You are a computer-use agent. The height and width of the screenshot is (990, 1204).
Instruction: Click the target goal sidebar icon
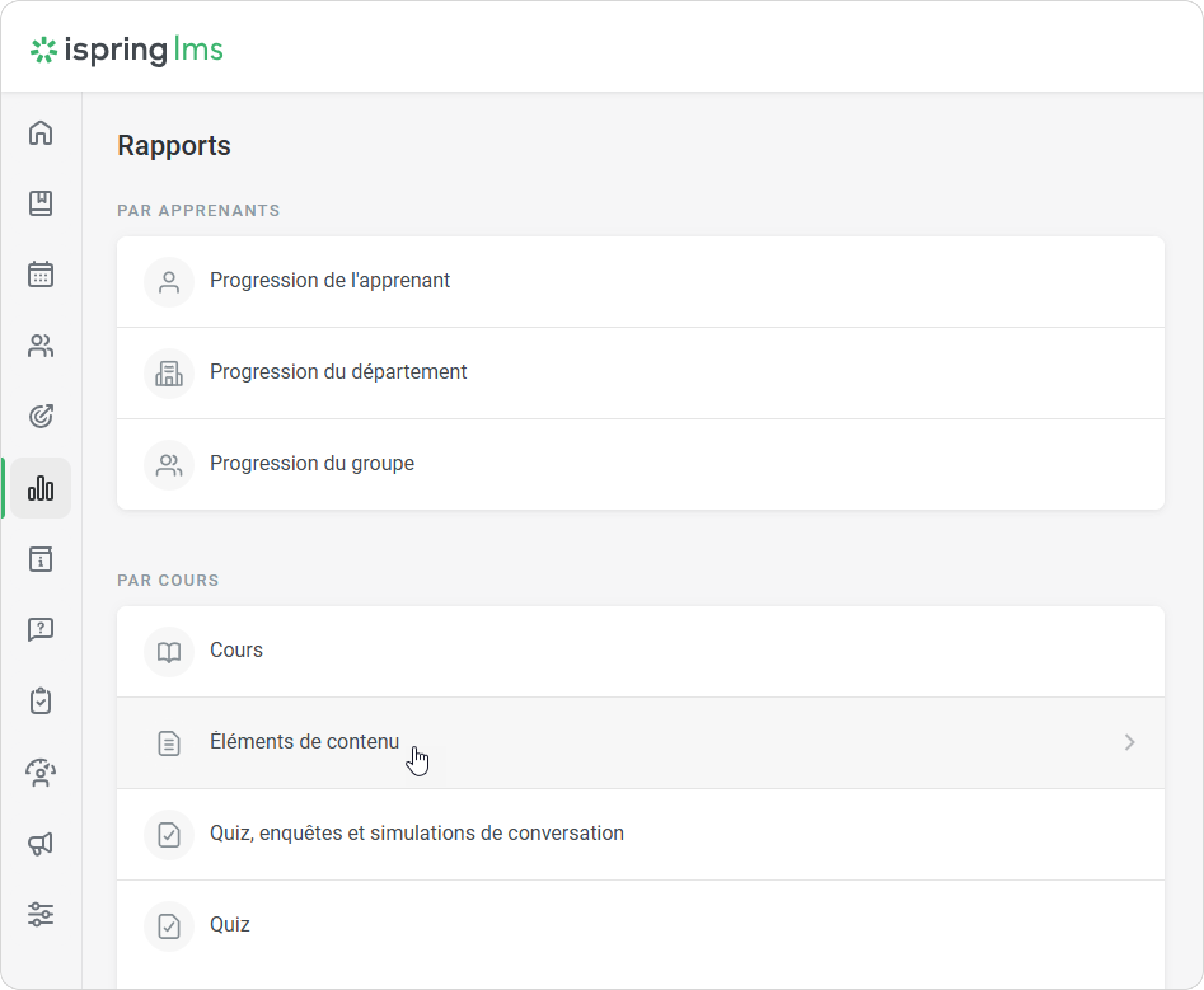click(41, 417)
